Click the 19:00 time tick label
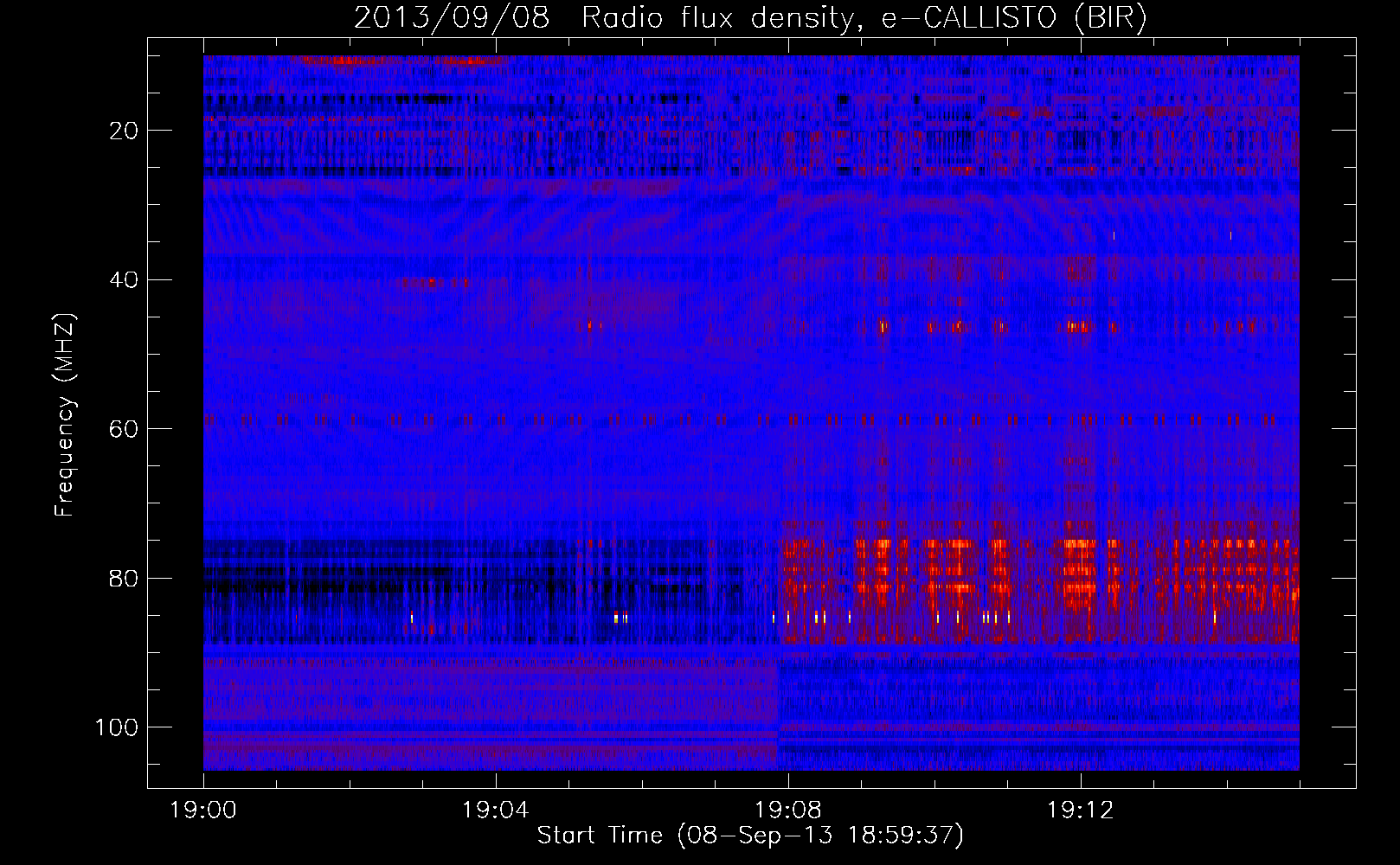 [203, 811]
